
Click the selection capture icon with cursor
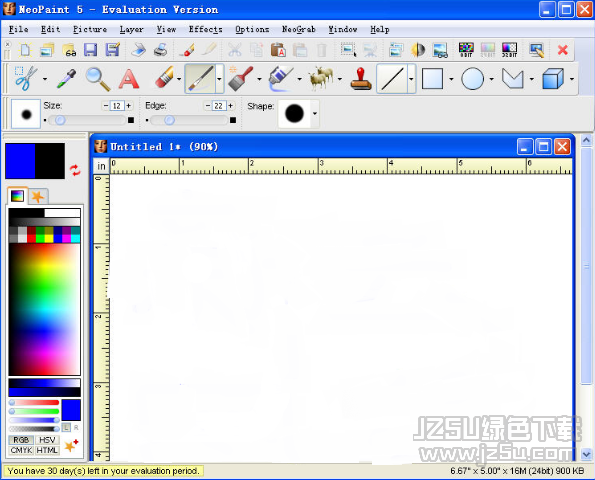pos(348,50)
